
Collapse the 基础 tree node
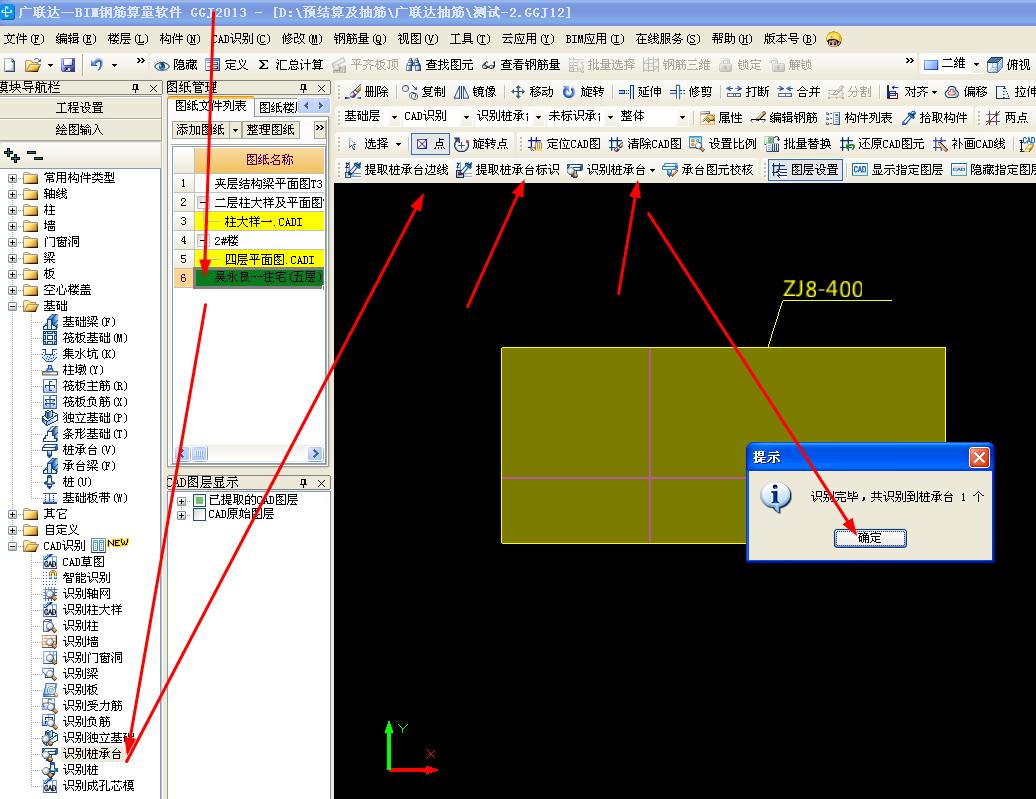coord(13,306)
